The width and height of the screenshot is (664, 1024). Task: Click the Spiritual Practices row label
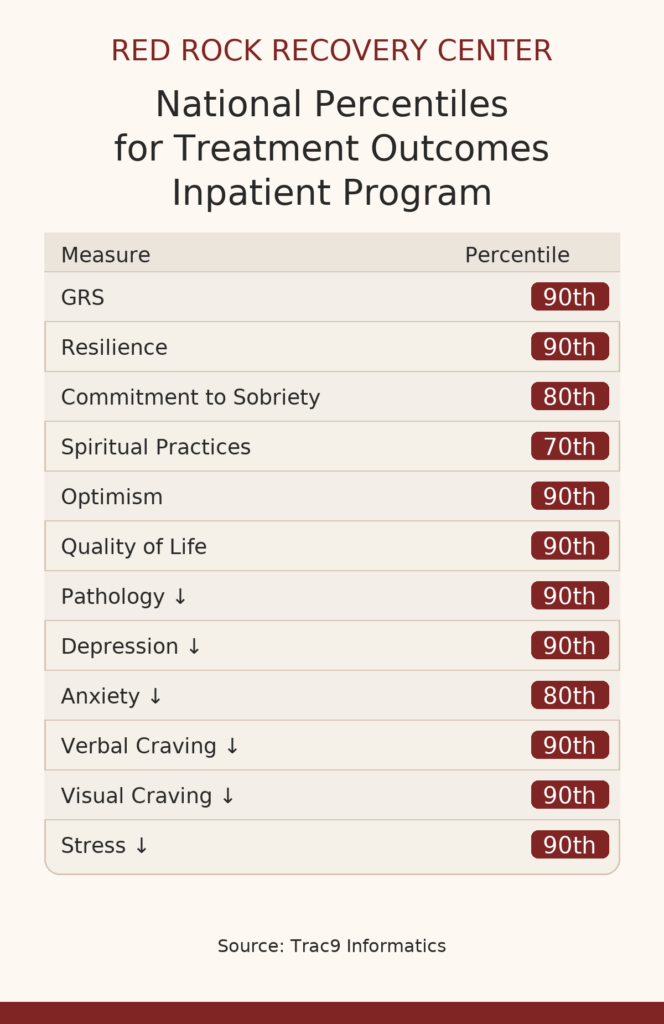[155, 447]
